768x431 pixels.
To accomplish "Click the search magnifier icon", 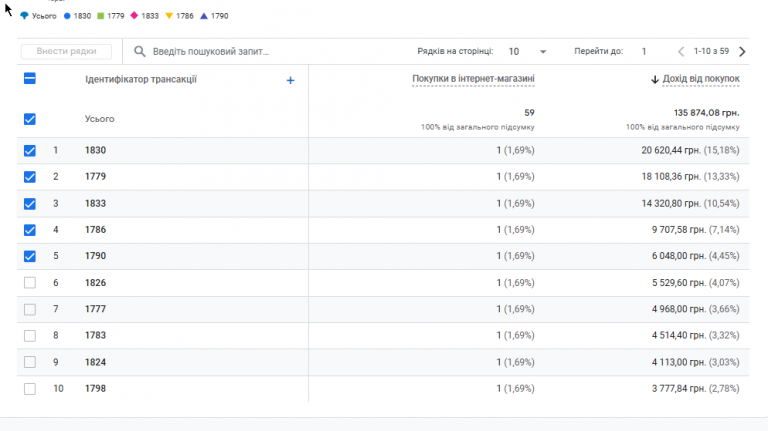I will pyautogui.click(x=140, y=51).
